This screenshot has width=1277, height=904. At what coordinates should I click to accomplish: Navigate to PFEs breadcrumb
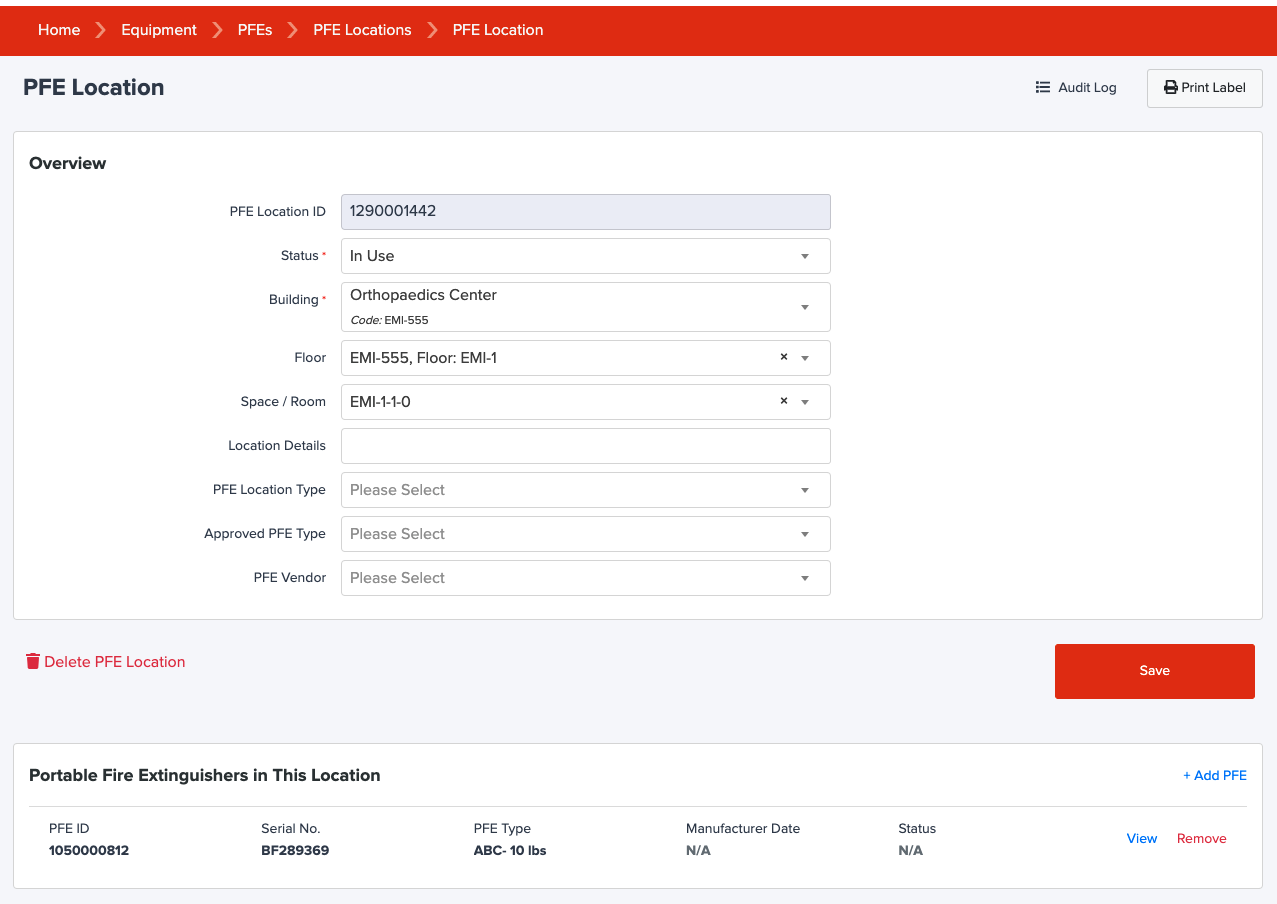point(255,30)
